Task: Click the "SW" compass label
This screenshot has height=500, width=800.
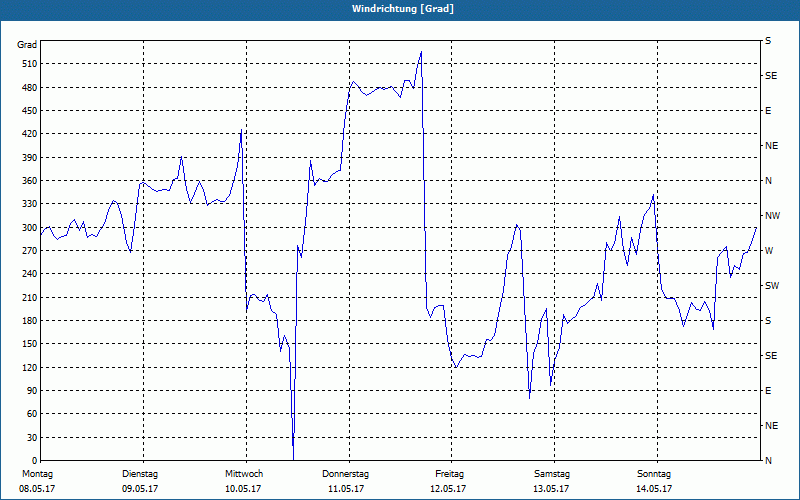Action: pyautogui.click(x=772, y=286)
